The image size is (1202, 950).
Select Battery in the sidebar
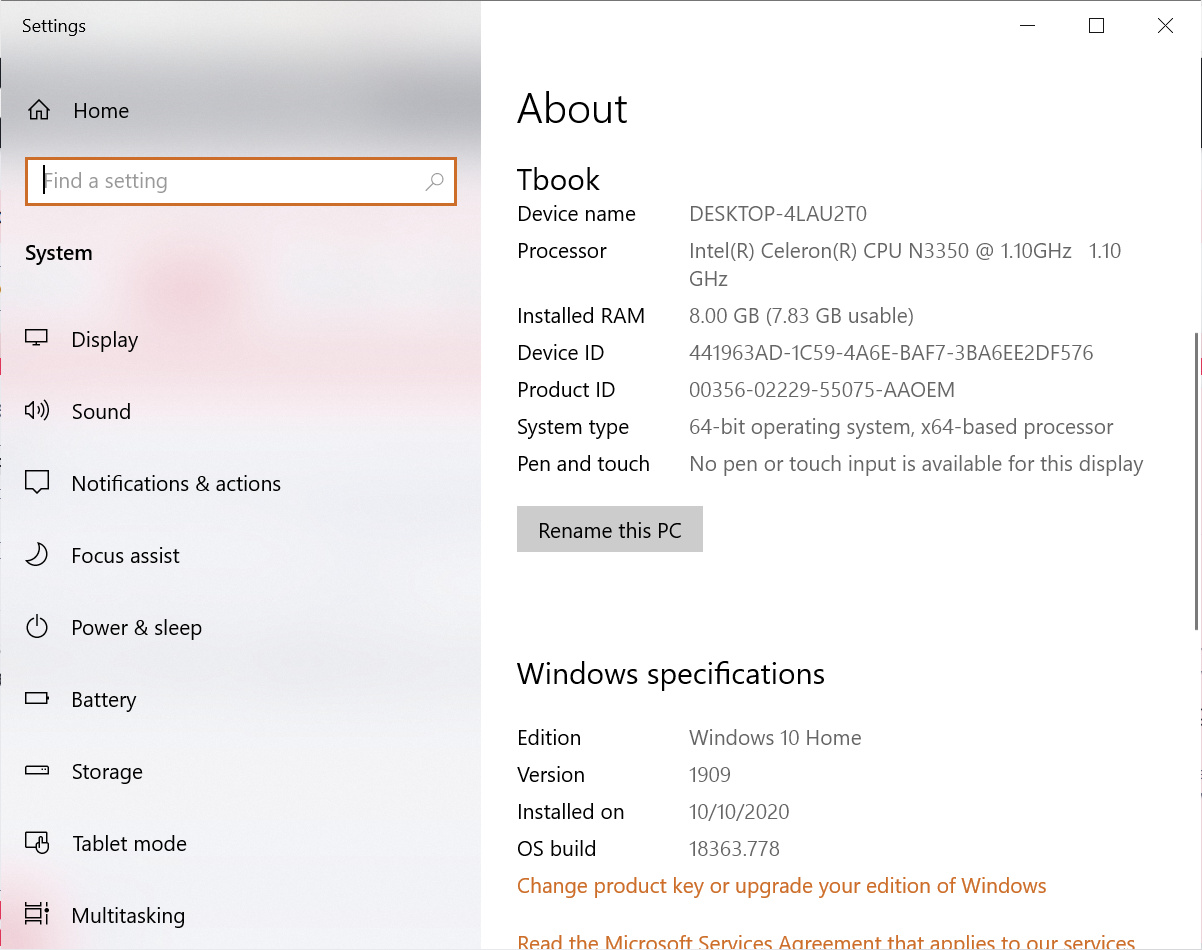coord(240,700)
